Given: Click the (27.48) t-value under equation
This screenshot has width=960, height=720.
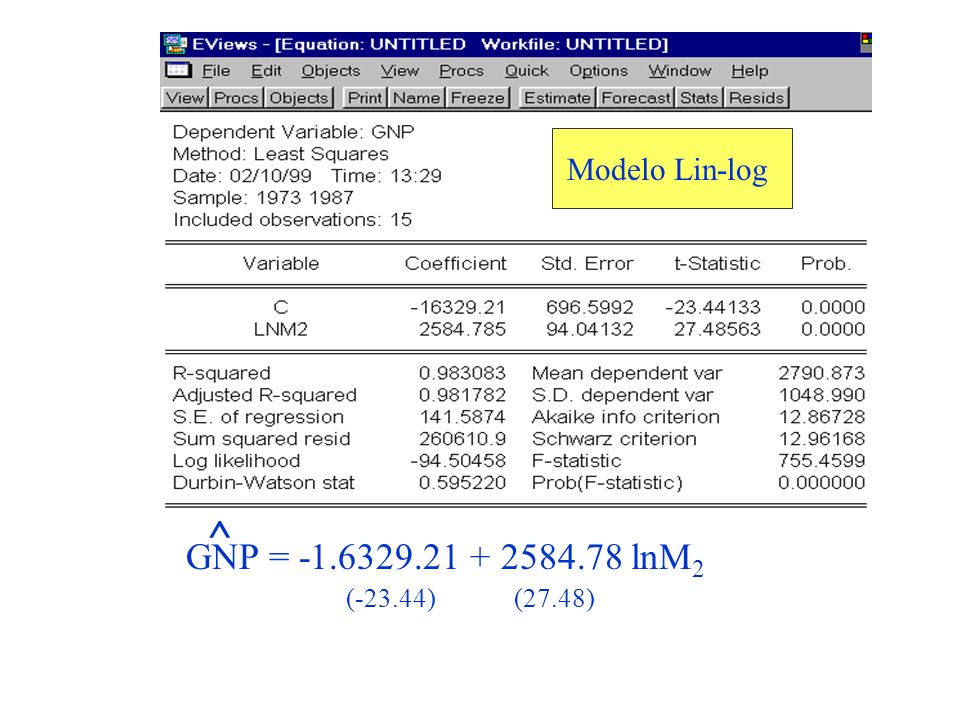Looking at the screenshot, I should [555, 599].
